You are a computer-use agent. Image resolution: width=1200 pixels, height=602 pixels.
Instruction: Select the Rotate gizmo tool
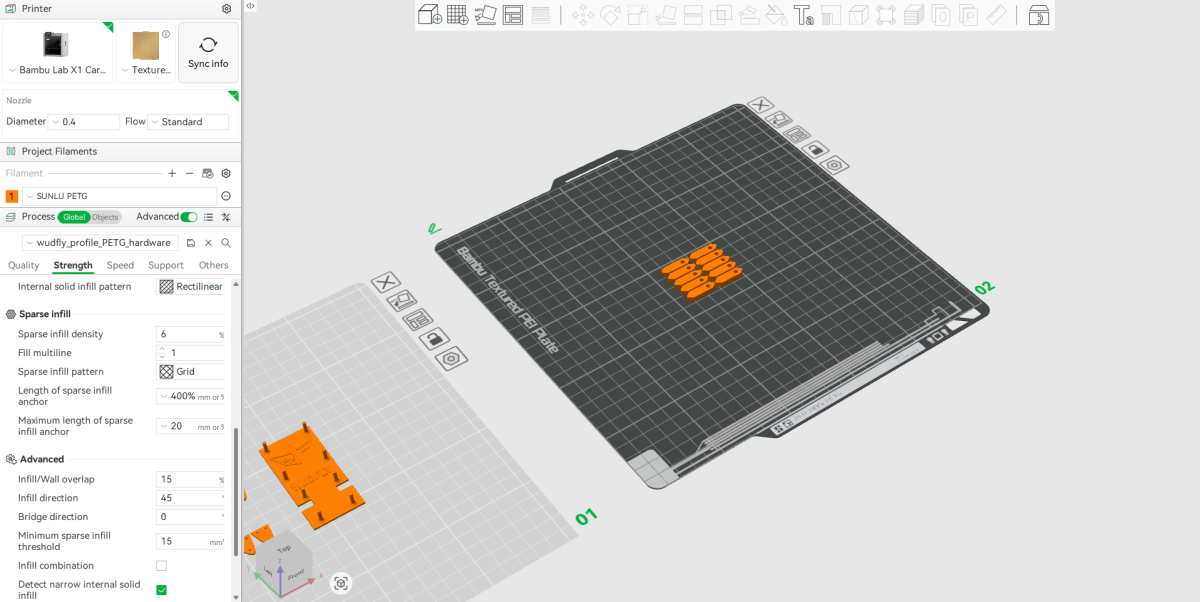[x=610, y=15]
